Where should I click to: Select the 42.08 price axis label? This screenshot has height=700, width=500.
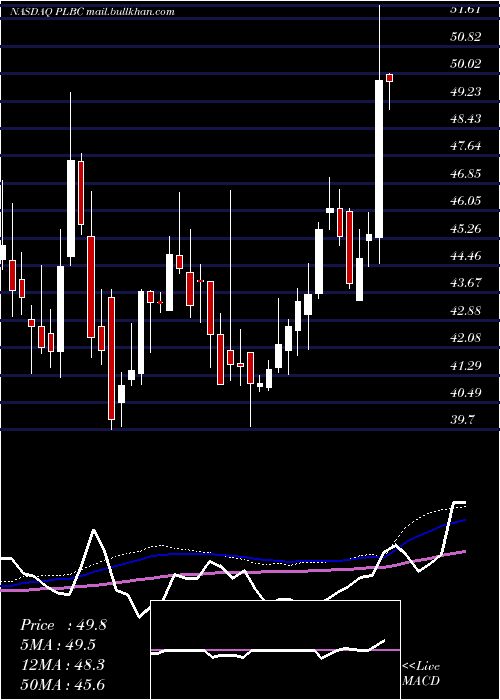[466, 338]
